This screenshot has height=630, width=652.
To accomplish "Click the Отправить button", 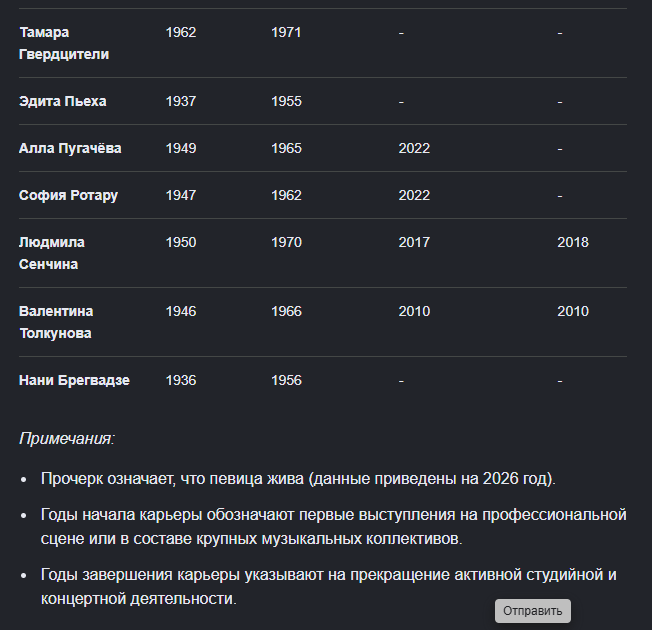I will (x=532, y=610).
